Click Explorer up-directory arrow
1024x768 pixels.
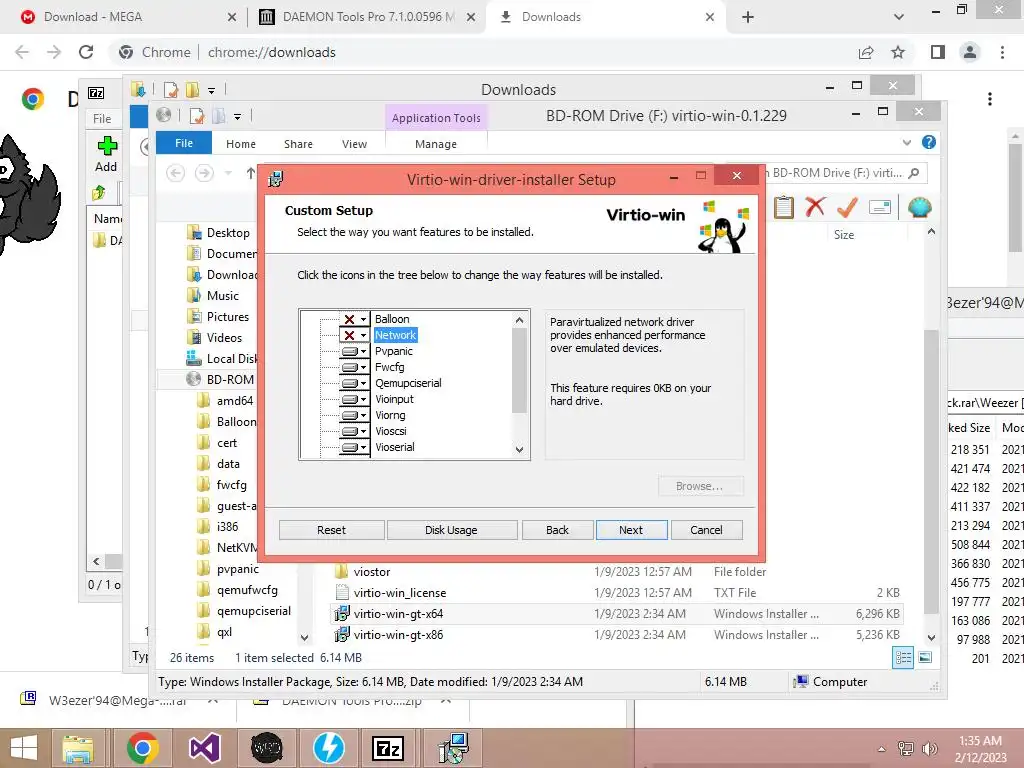click(251, 173)
